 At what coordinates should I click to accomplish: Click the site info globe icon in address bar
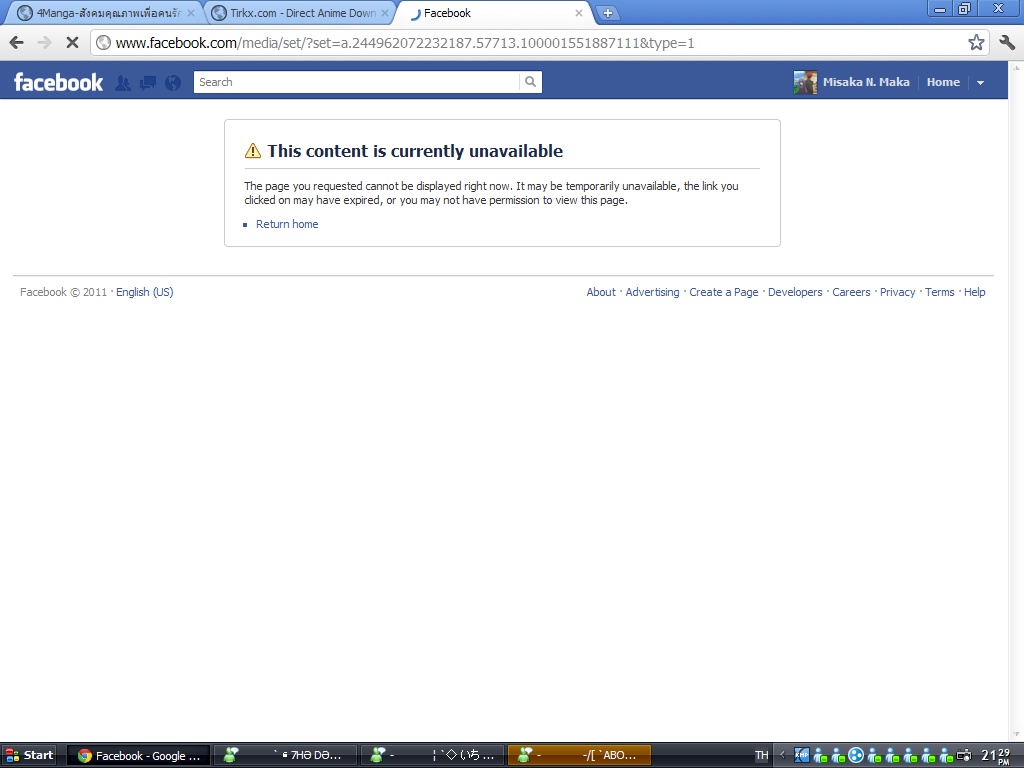click(x=103, y=43)
